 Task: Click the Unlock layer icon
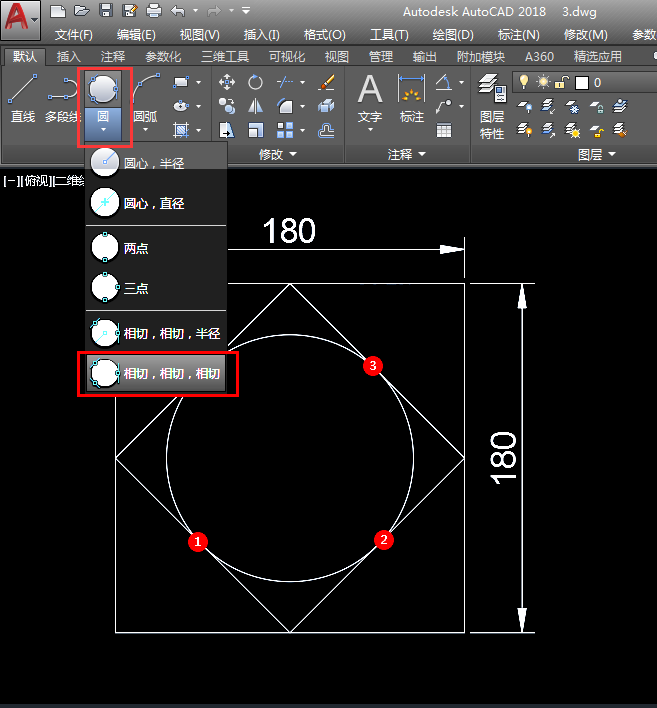pos(597,131)
